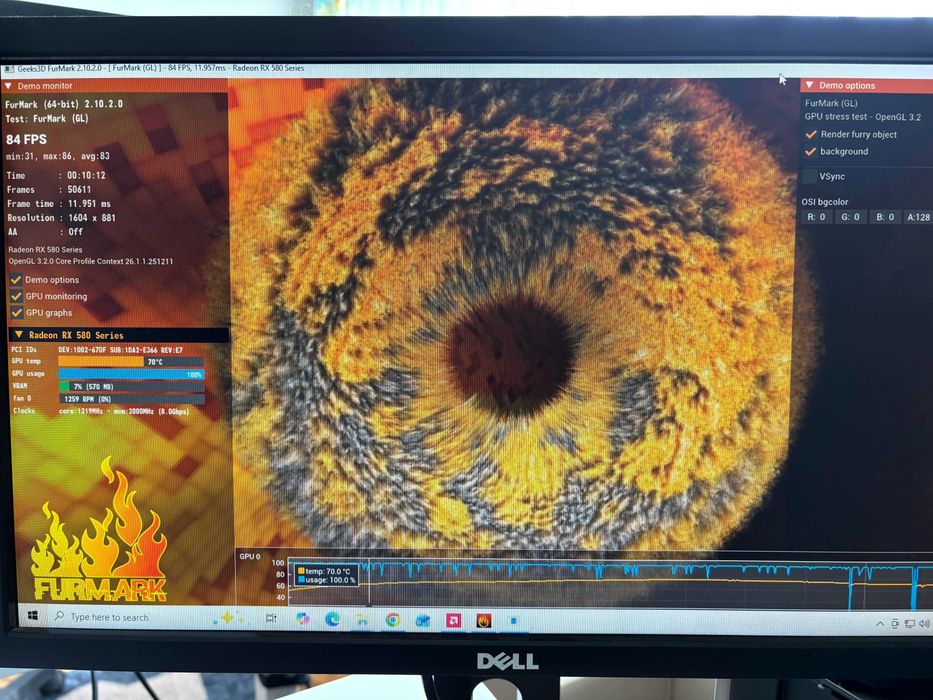
Task: Click the AA : Off row
Action: [45, 232]
